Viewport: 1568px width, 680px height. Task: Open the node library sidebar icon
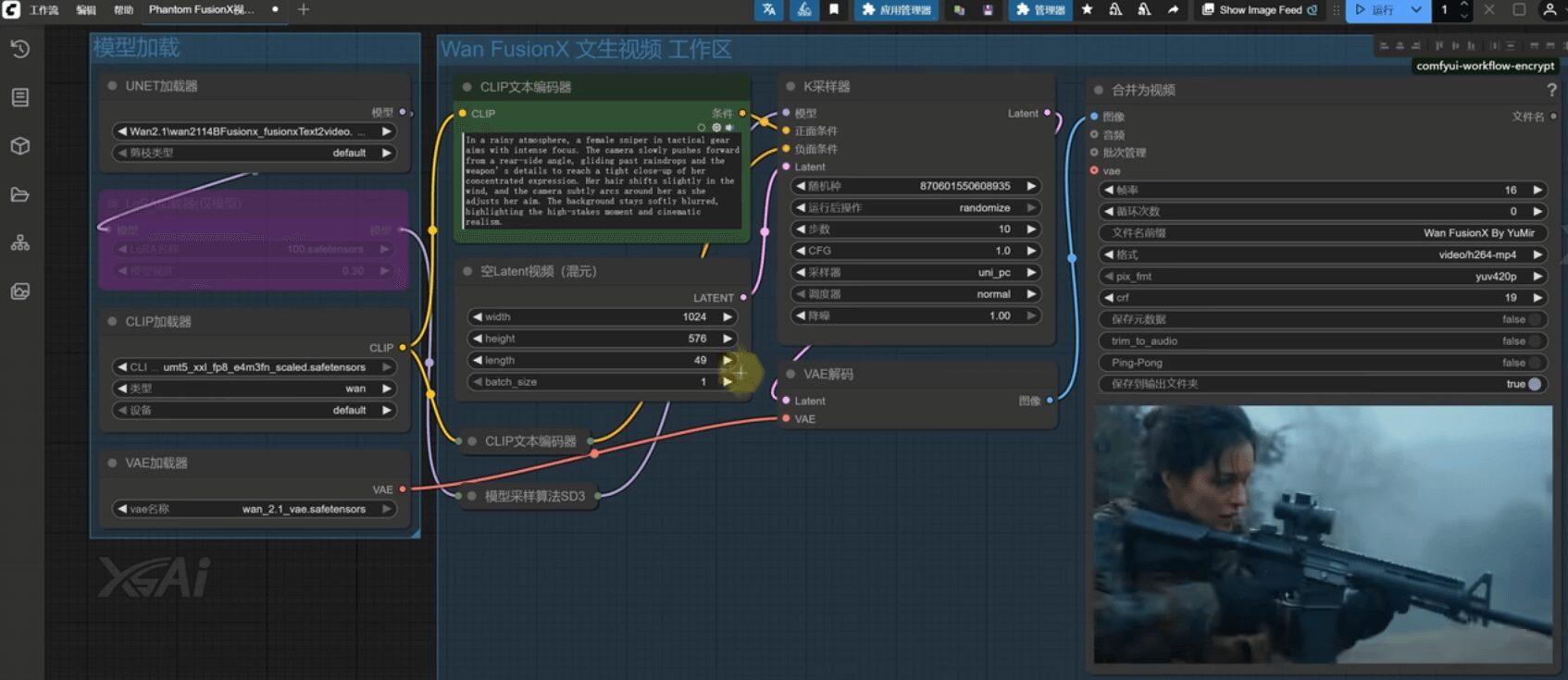coord(20,97)
